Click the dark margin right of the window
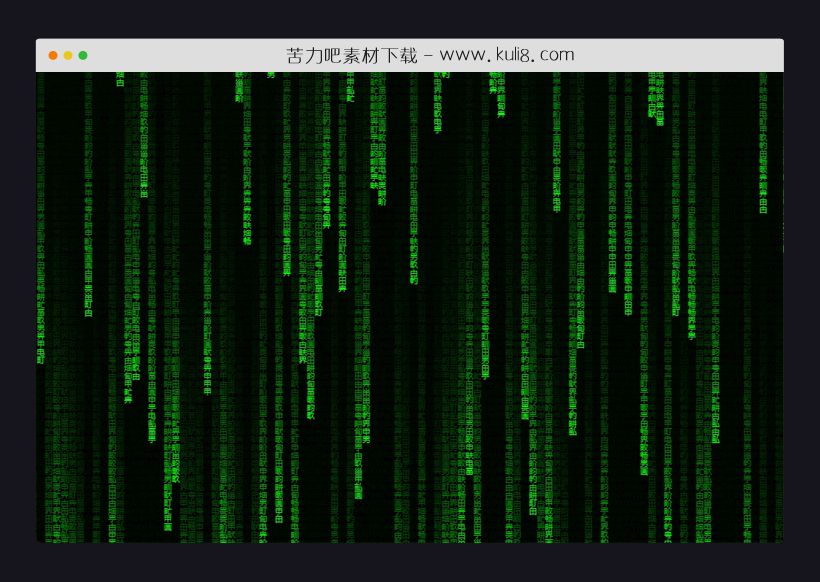Image resolution: width=820 pixels, height=582 pixels. tap(802, 300)
